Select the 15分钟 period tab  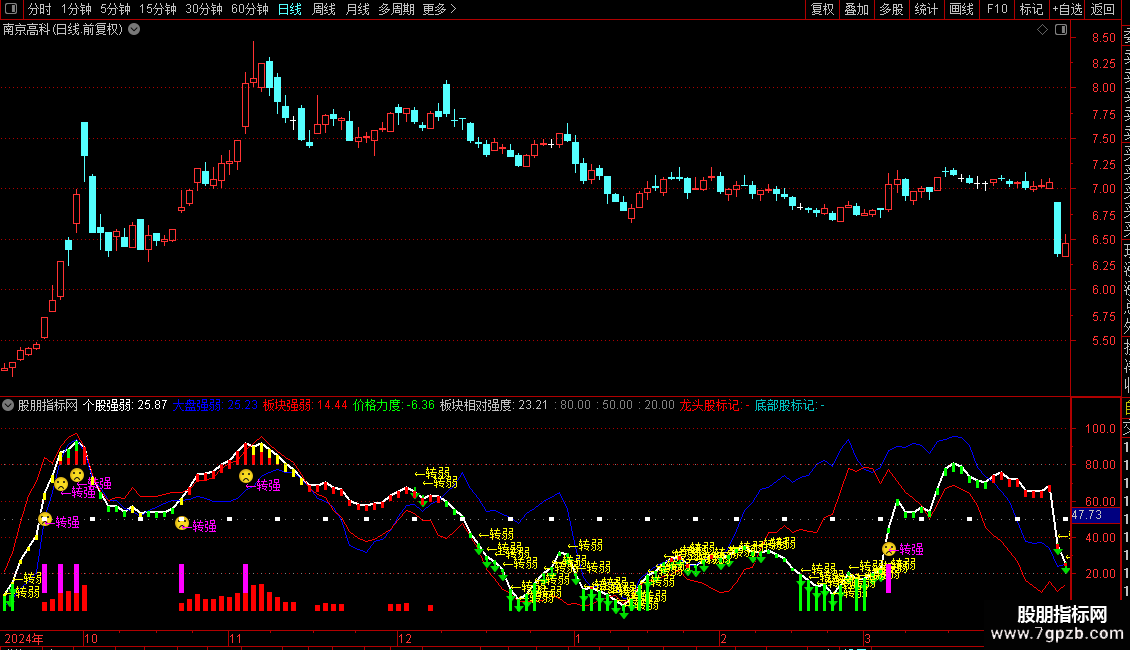pos(158,9)
